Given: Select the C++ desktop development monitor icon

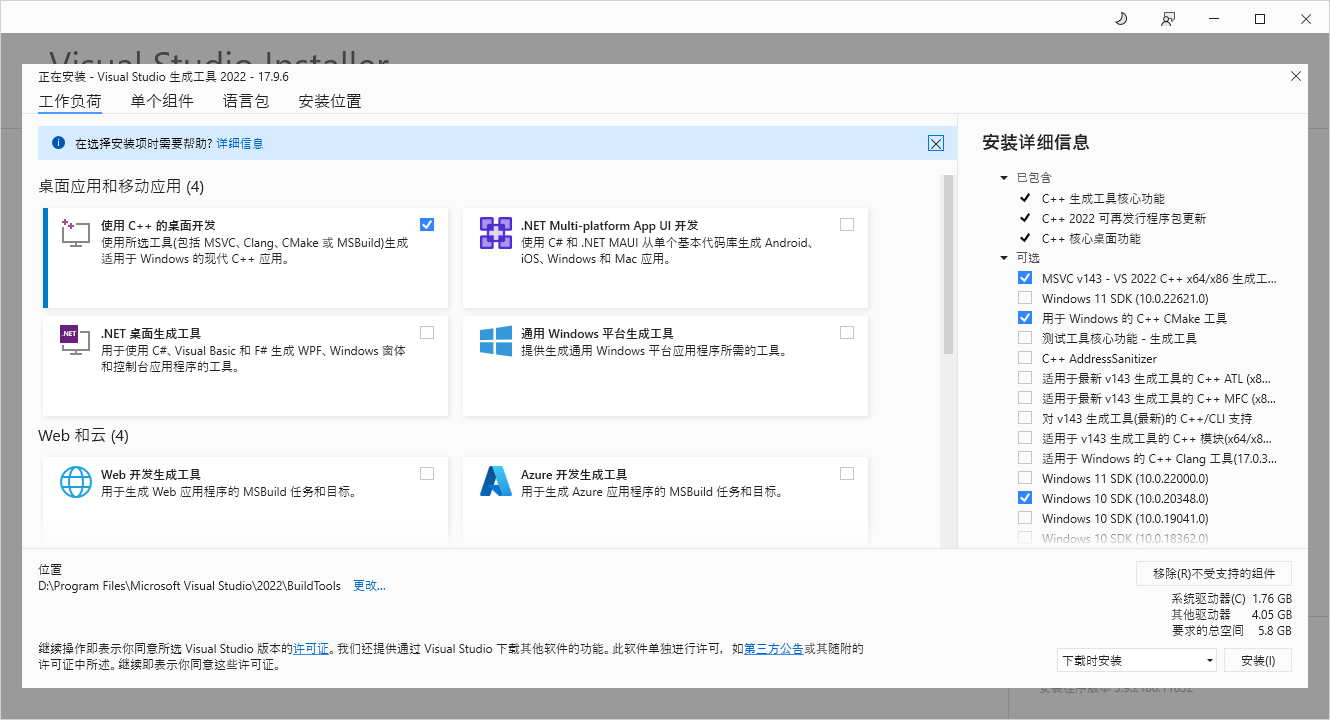Looking at the screenshot, I should point(75,232).
